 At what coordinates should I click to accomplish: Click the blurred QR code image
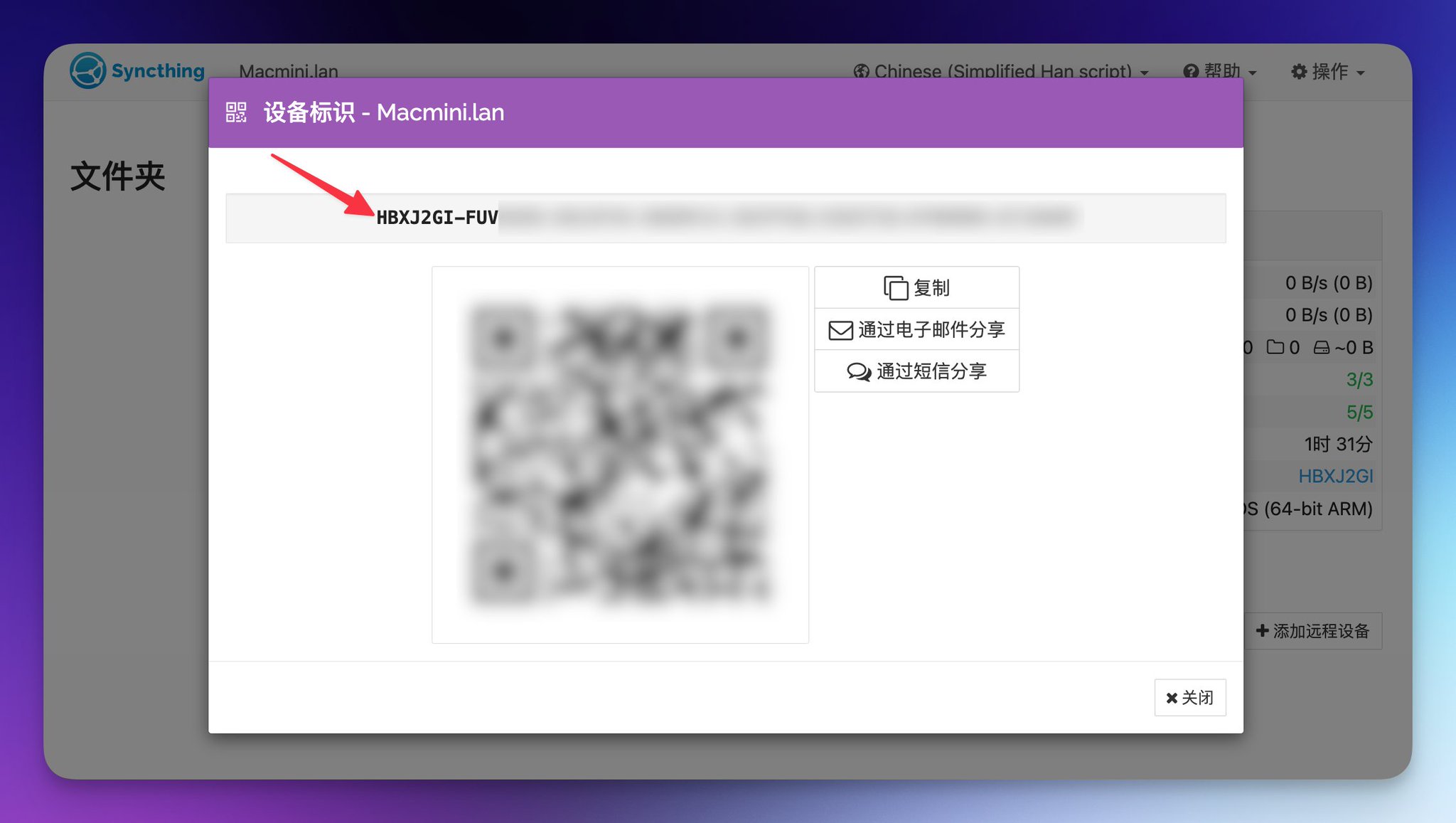(620, 455)
